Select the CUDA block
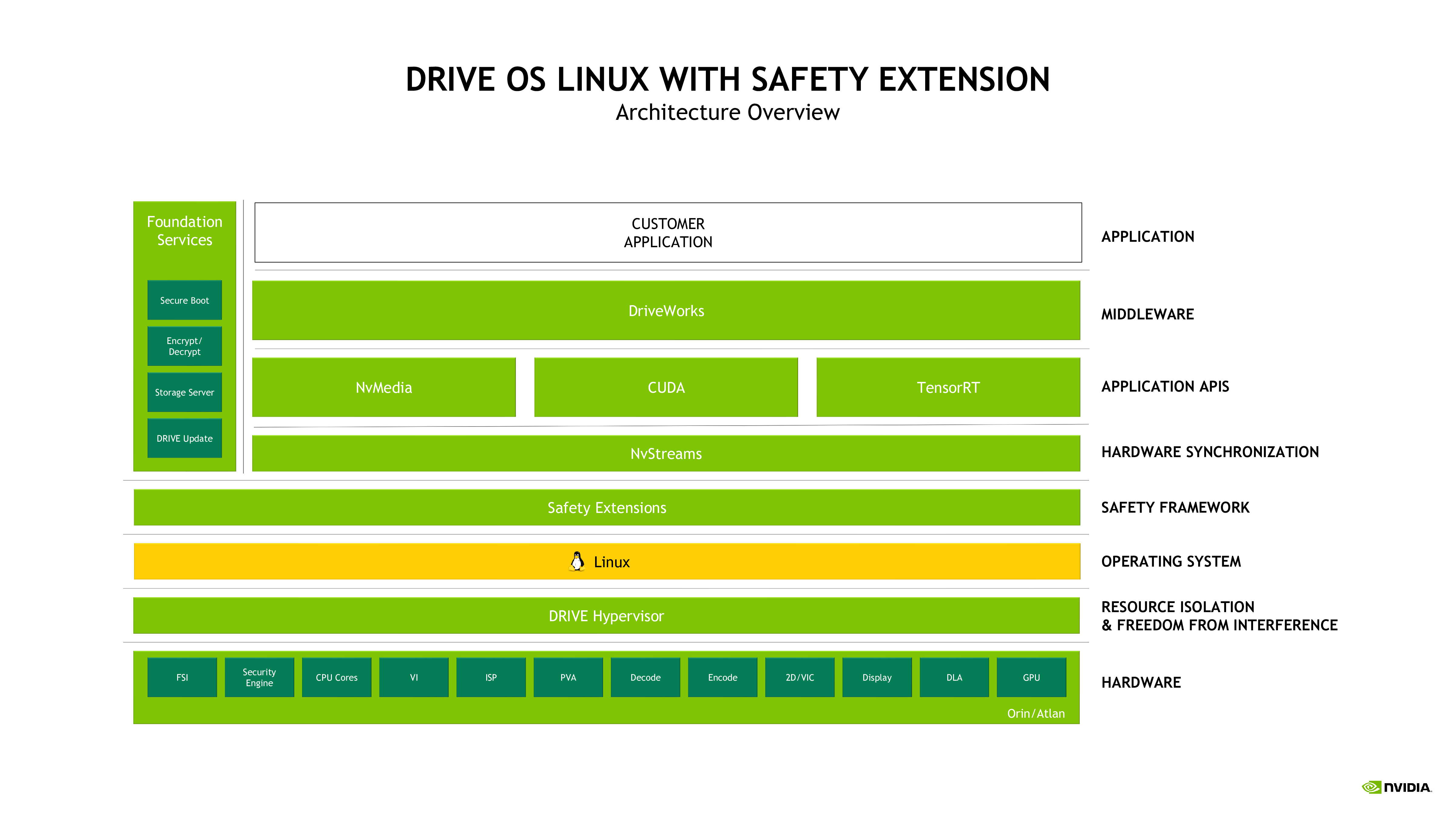This screenshot has width=1456, height=819. pos(666,387)
